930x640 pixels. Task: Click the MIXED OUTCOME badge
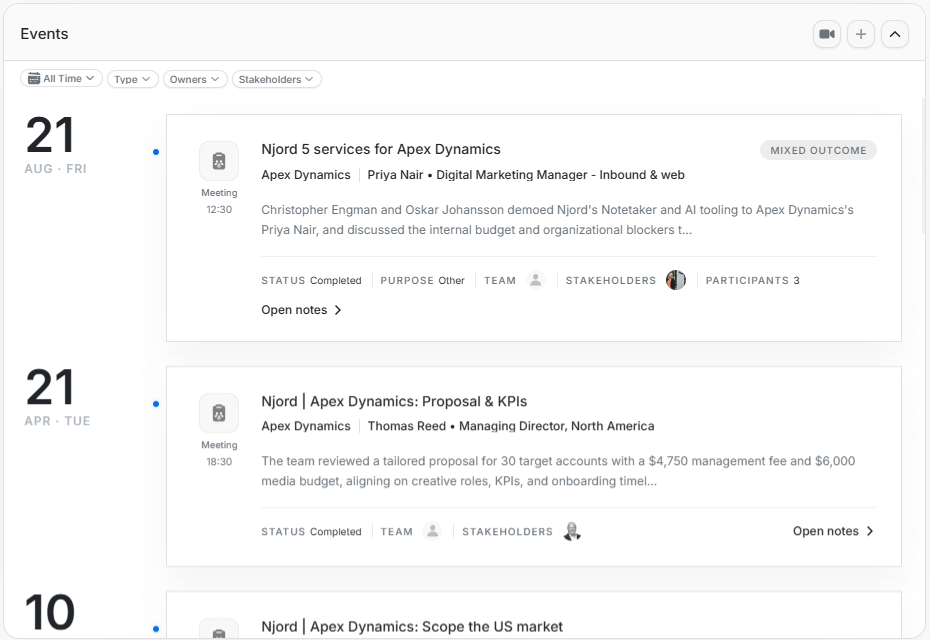[818, 150]
